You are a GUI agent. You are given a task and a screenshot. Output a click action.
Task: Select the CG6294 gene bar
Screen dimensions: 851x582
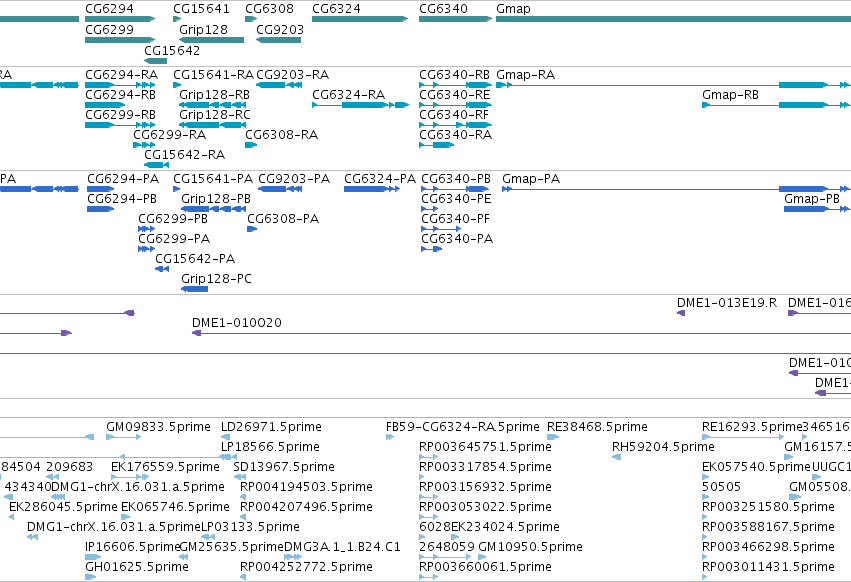click(120, 19)
